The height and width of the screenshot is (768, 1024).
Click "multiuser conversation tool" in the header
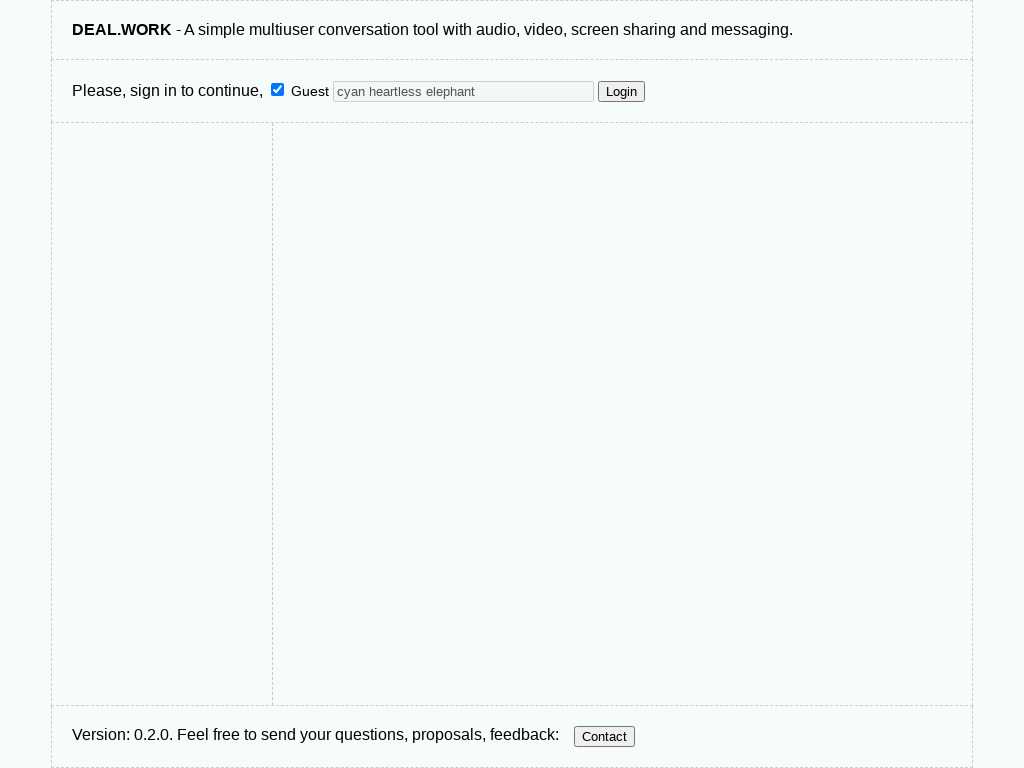click(x=342, y=30)
